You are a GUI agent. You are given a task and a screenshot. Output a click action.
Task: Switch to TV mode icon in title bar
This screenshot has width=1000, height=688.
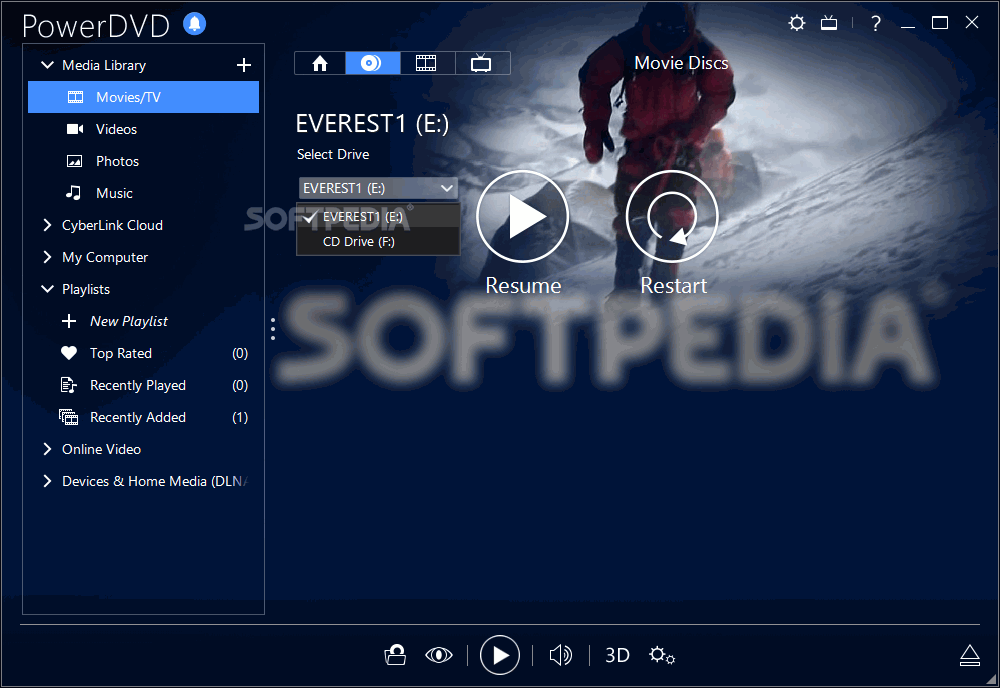click(829, 24)
